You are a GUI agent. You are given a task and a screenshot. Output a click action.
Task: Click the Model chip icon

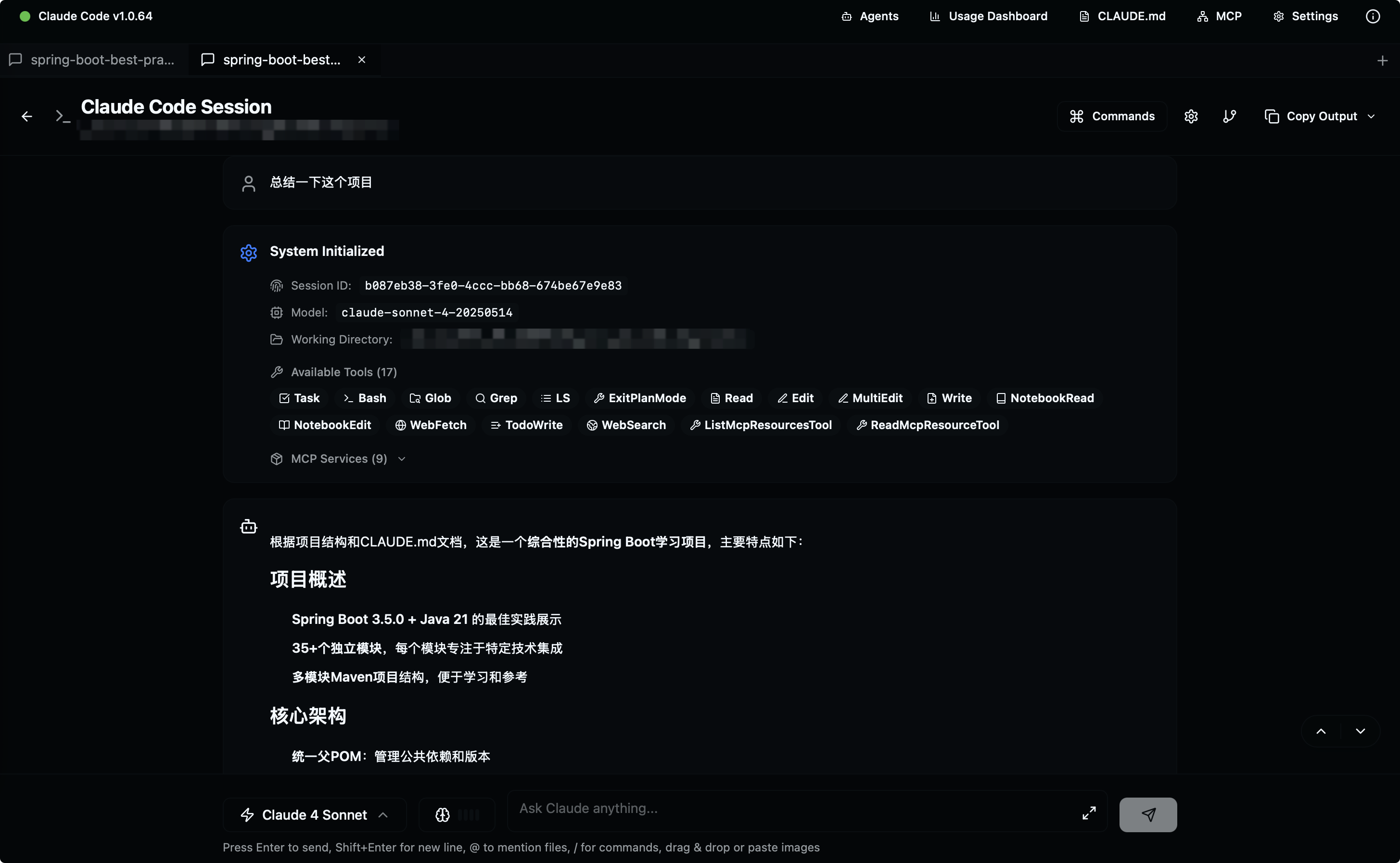(x=276, y=312)
